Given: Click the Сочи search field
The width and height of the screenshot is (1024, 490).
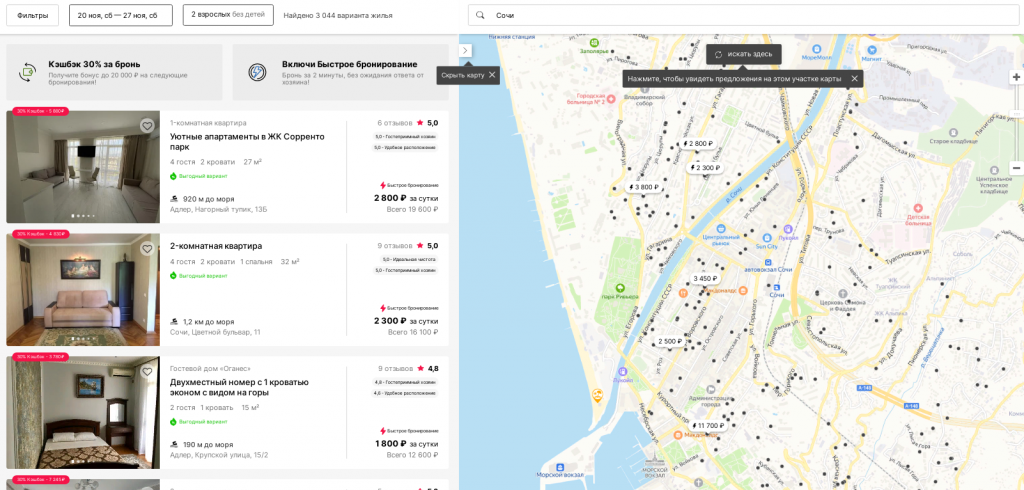Looking at the screenshot, I should pos(744,15).
